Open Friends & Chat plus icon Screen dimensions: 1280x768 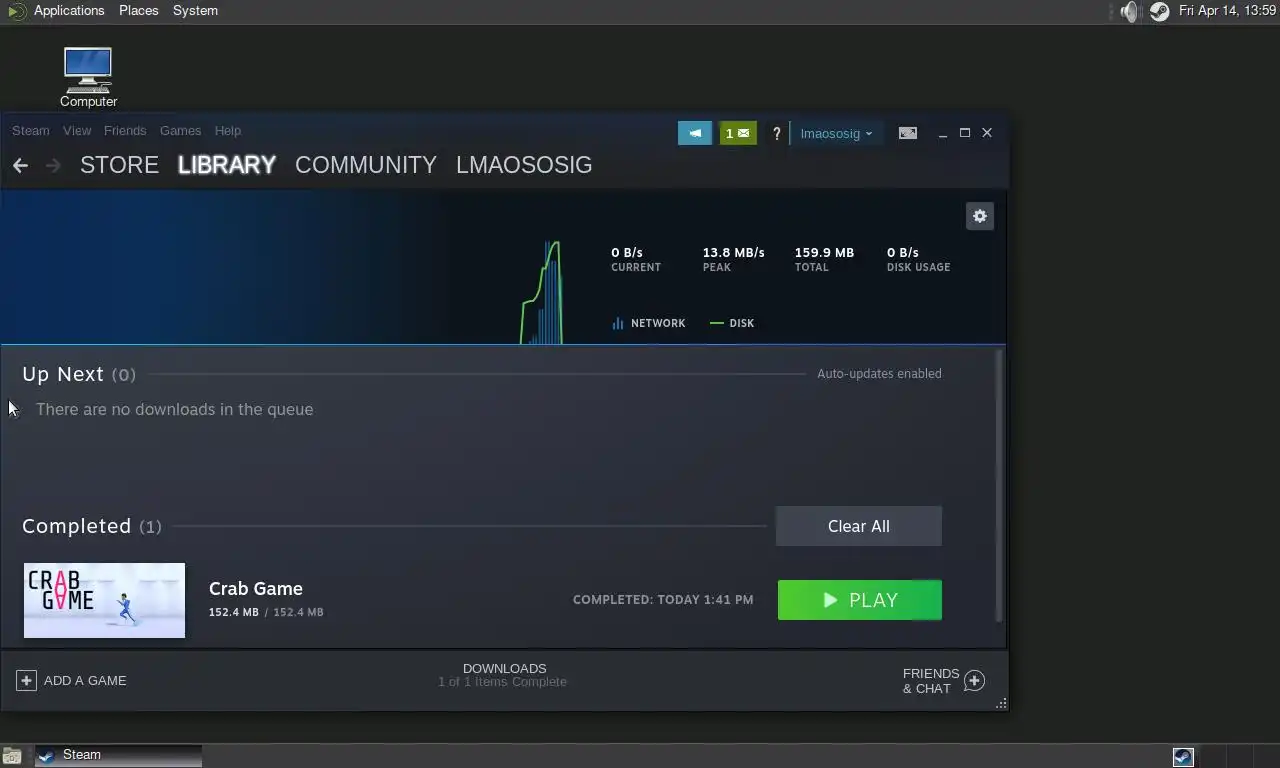point(974,681)
